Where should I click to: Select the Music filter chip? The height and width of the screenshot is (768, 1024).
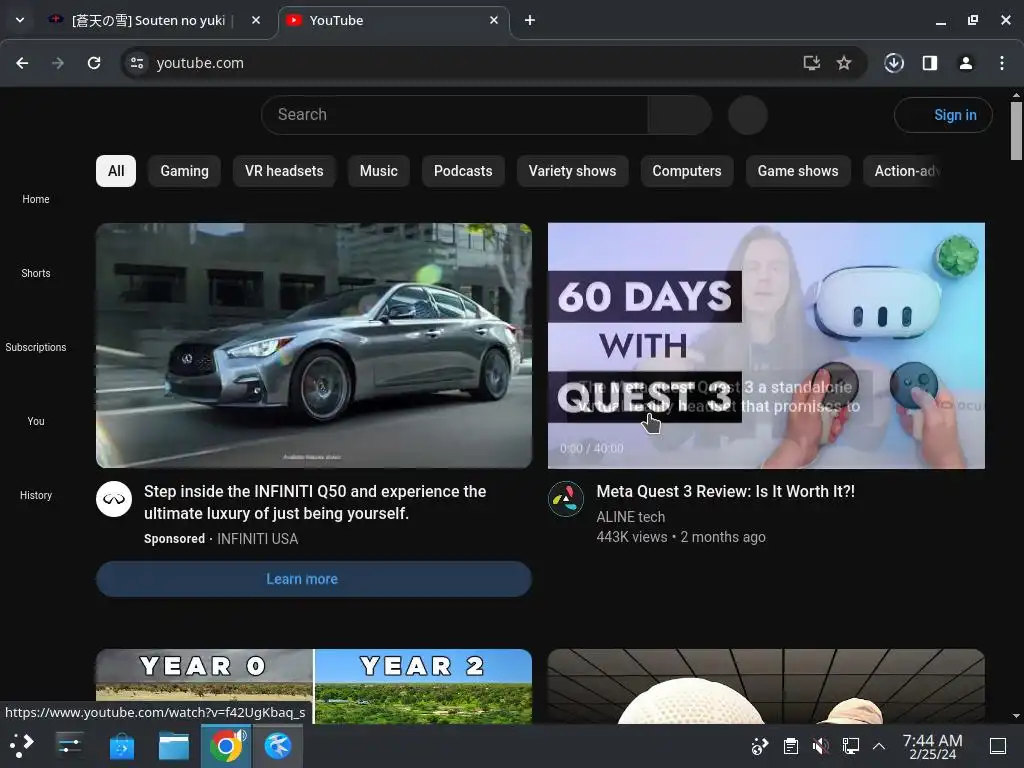379,171
